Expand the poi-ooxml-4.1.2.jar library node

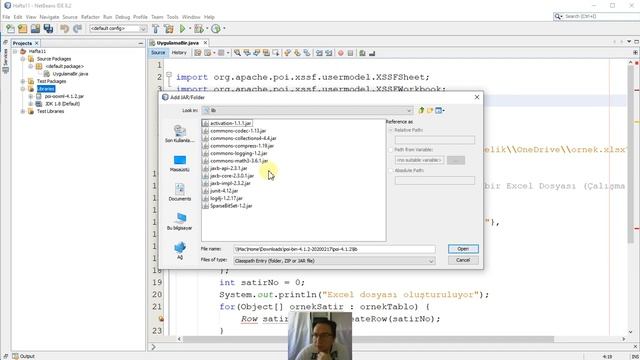click(31, 96)
